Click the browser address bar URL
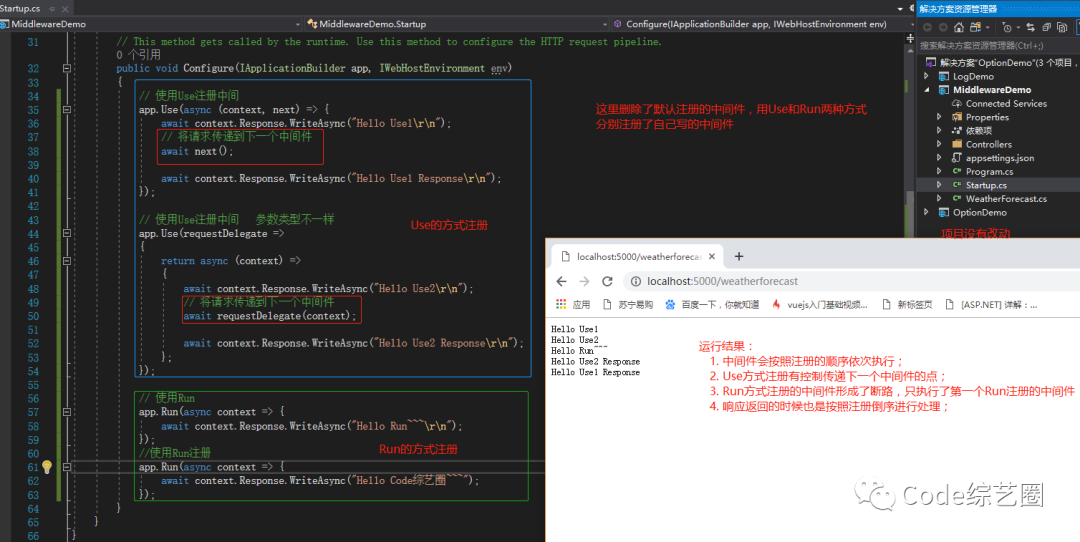 click(x=723, y=281)
